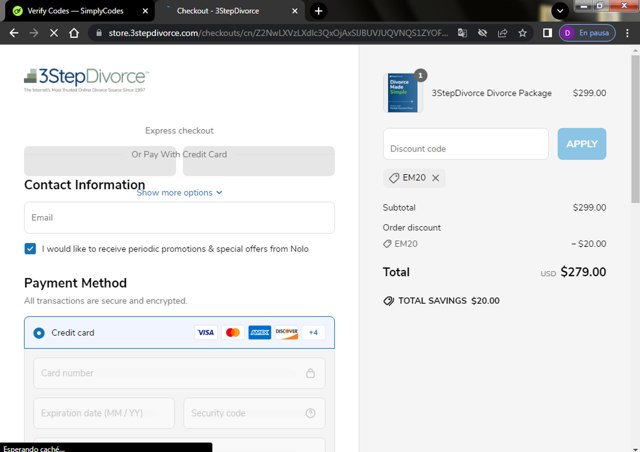Click the crossed-eye privacy icon in address bar
The width and height of the screenshot is (640, 452).
coord(482,33)
